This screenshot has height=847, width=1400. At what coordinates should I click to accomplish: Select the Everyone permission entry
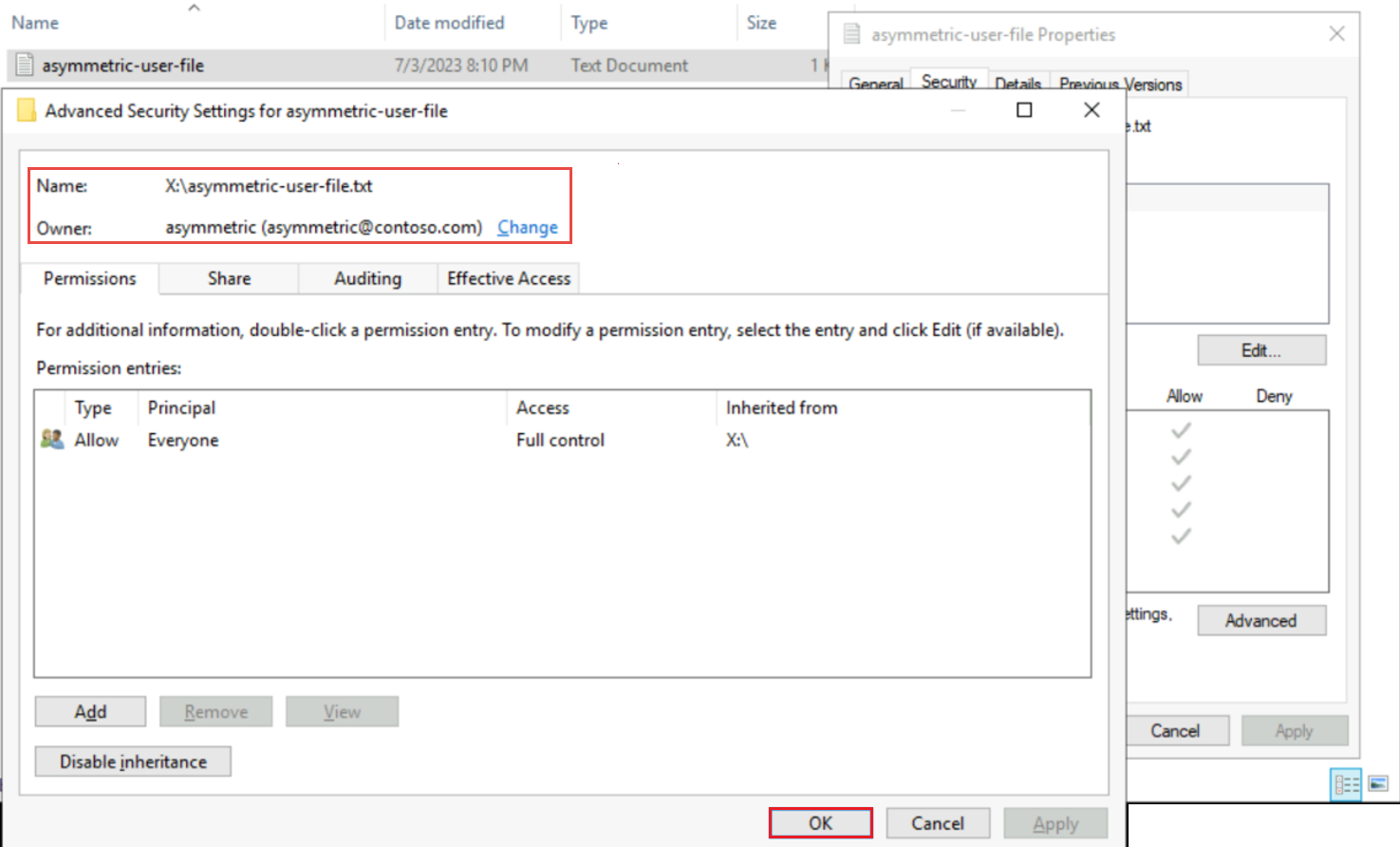(562, 440)
